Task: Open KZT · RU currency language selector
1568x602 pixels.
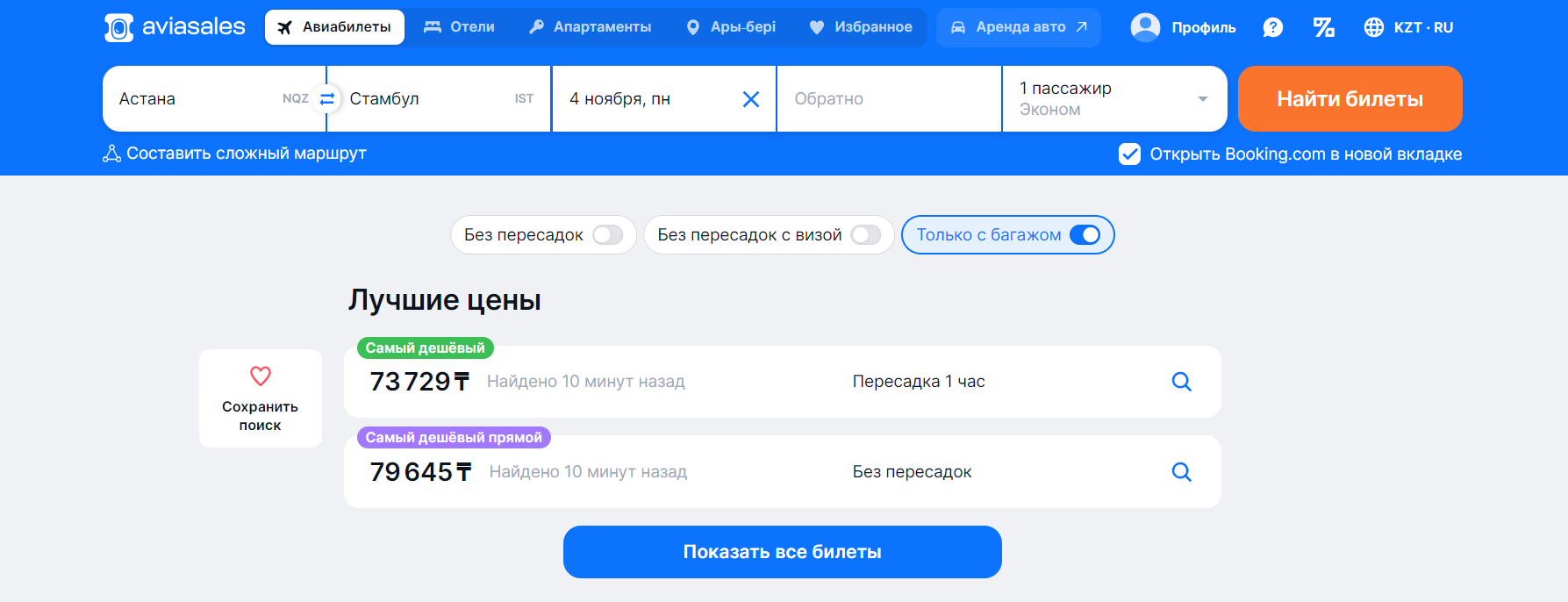Action: click(1409, 27)
